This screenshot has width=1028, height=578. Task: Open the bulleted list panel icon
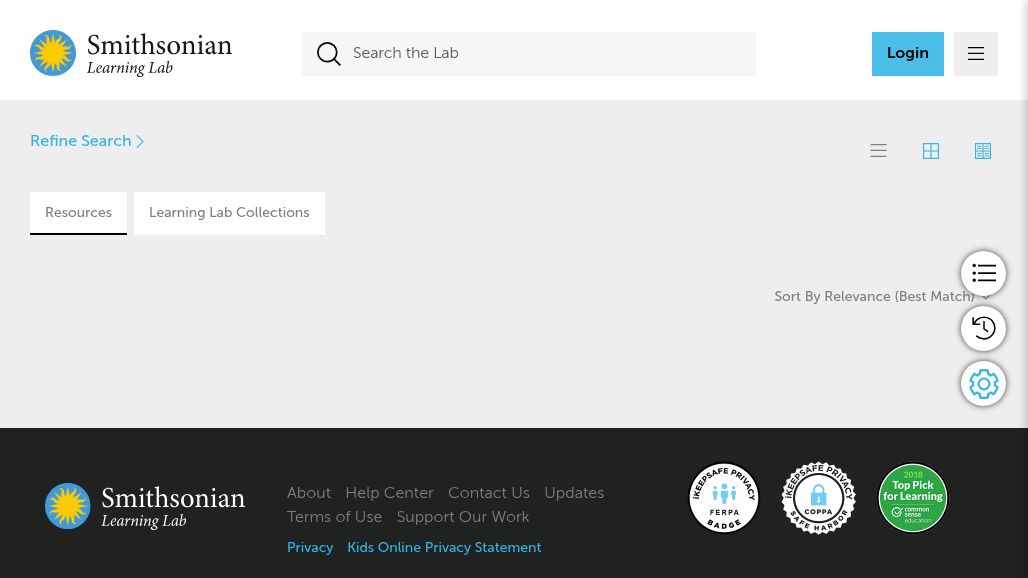coord(983,273)
